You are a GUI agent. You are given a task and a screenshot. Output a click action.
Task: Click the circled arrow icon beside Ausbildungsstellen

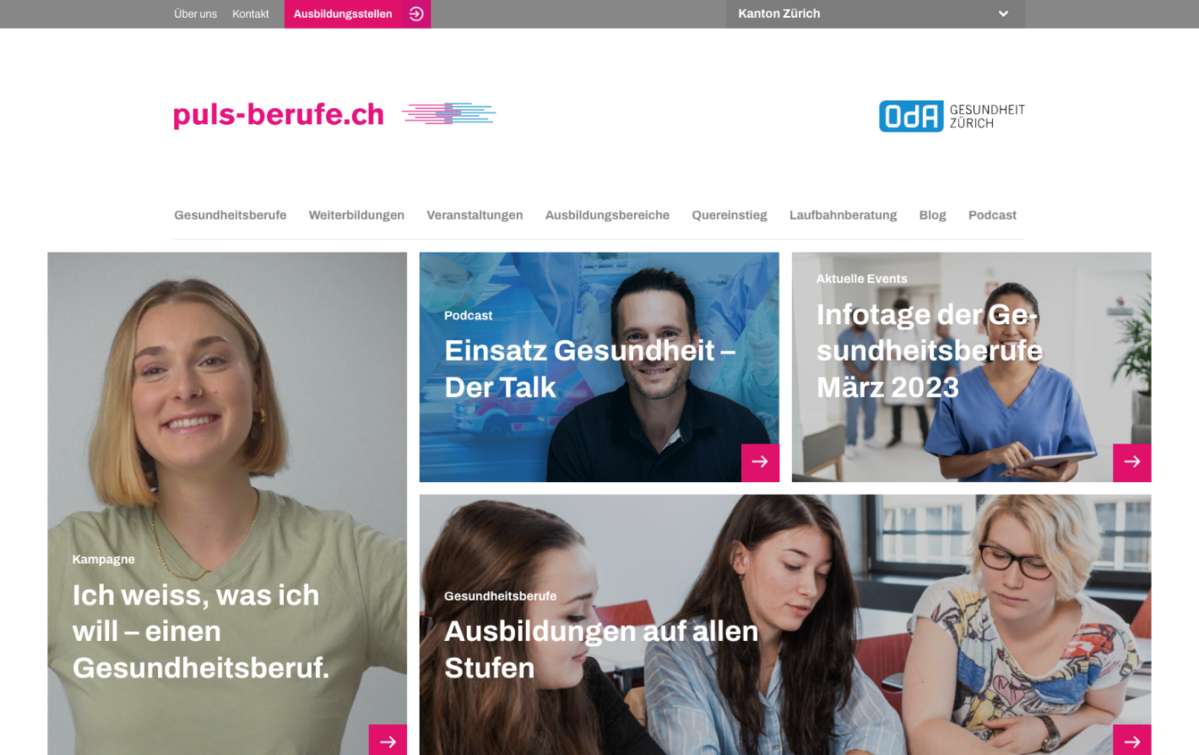point(416,14)
